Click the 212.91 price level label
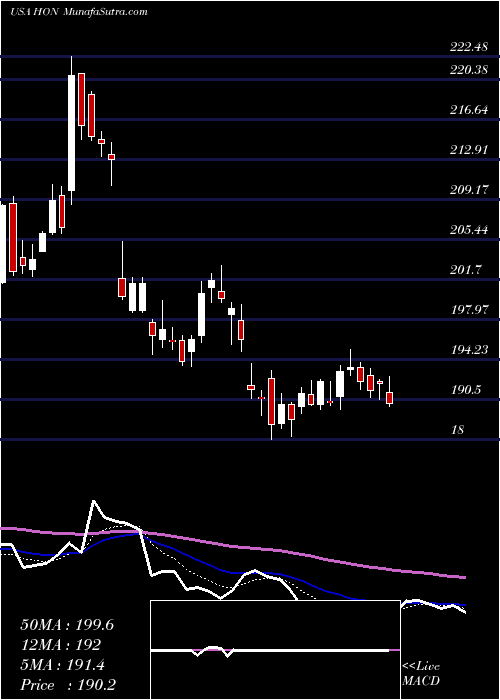This screenshot has height=700, width=500. click(469, 150)
